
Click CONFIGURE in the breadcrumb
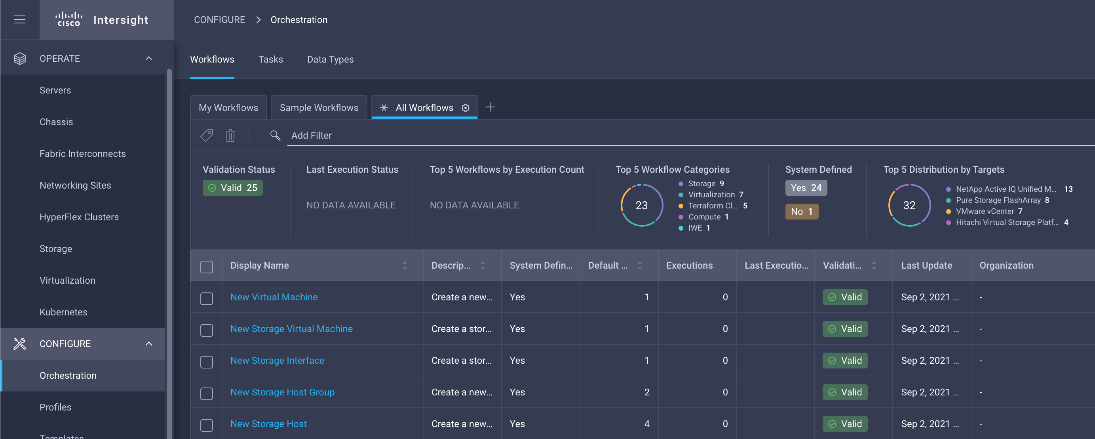[x=219, y=20]
